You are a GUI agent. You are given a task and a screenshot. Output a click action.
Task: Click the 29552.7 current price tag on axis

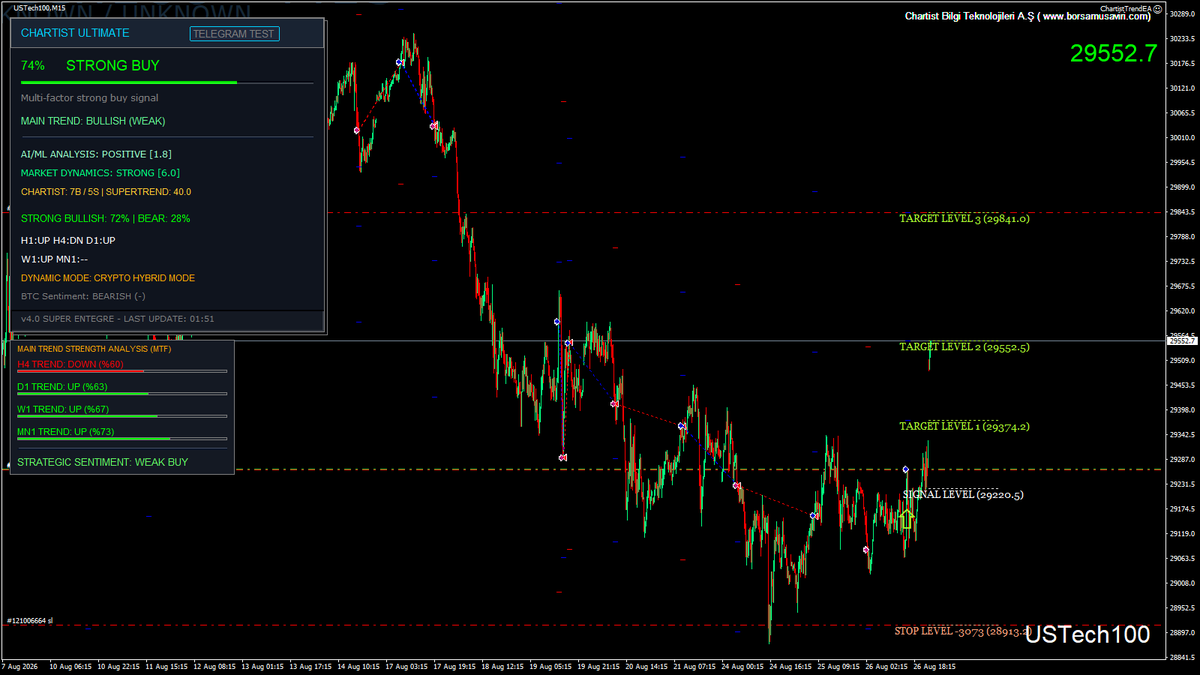pyautogui.click(x=1181, y=341)
